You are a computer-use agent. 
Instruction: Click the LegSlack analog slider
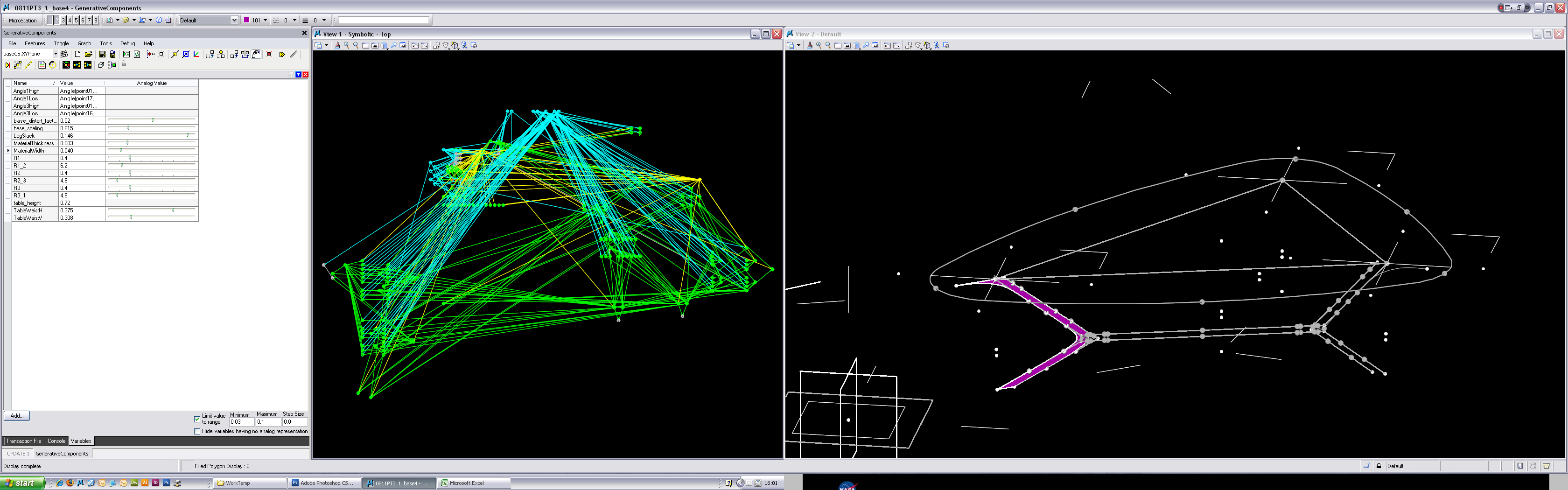coord(152,135)
